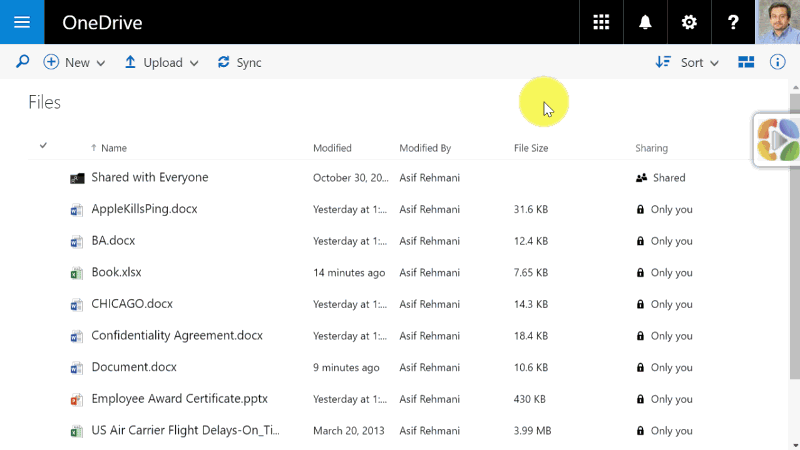Click Only you for Confidentiality Agreement.docx
Viewport: 800px width, 450px height.
pos(665,336)
